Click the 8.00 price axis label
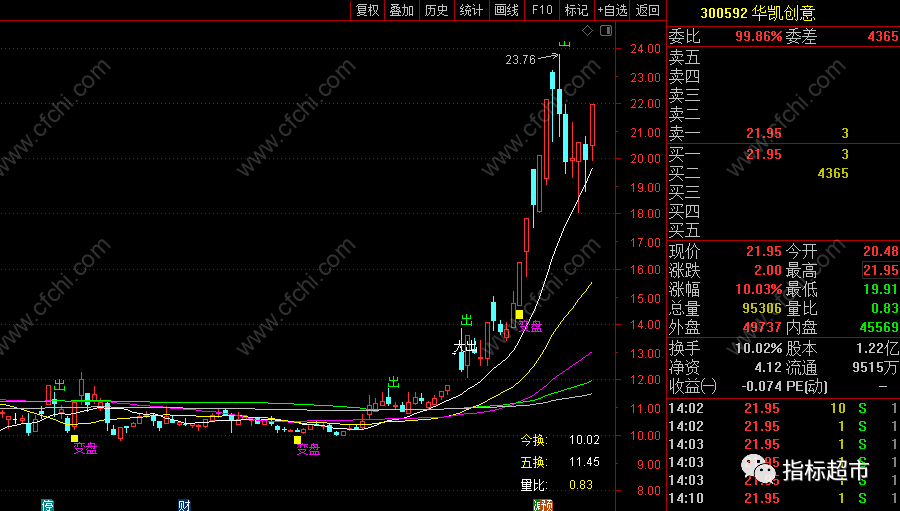 coord(649,490)
